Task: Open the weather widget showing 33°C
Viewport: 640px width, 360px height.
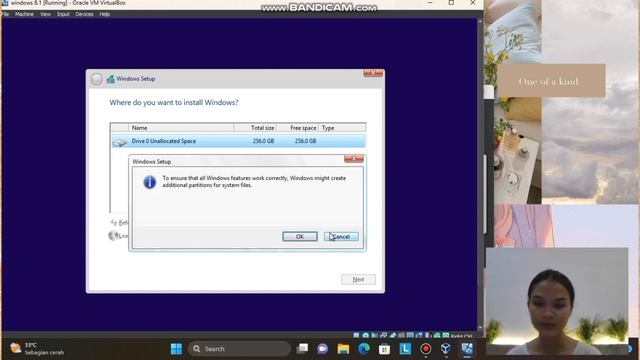Action: [x=37, y=349]
